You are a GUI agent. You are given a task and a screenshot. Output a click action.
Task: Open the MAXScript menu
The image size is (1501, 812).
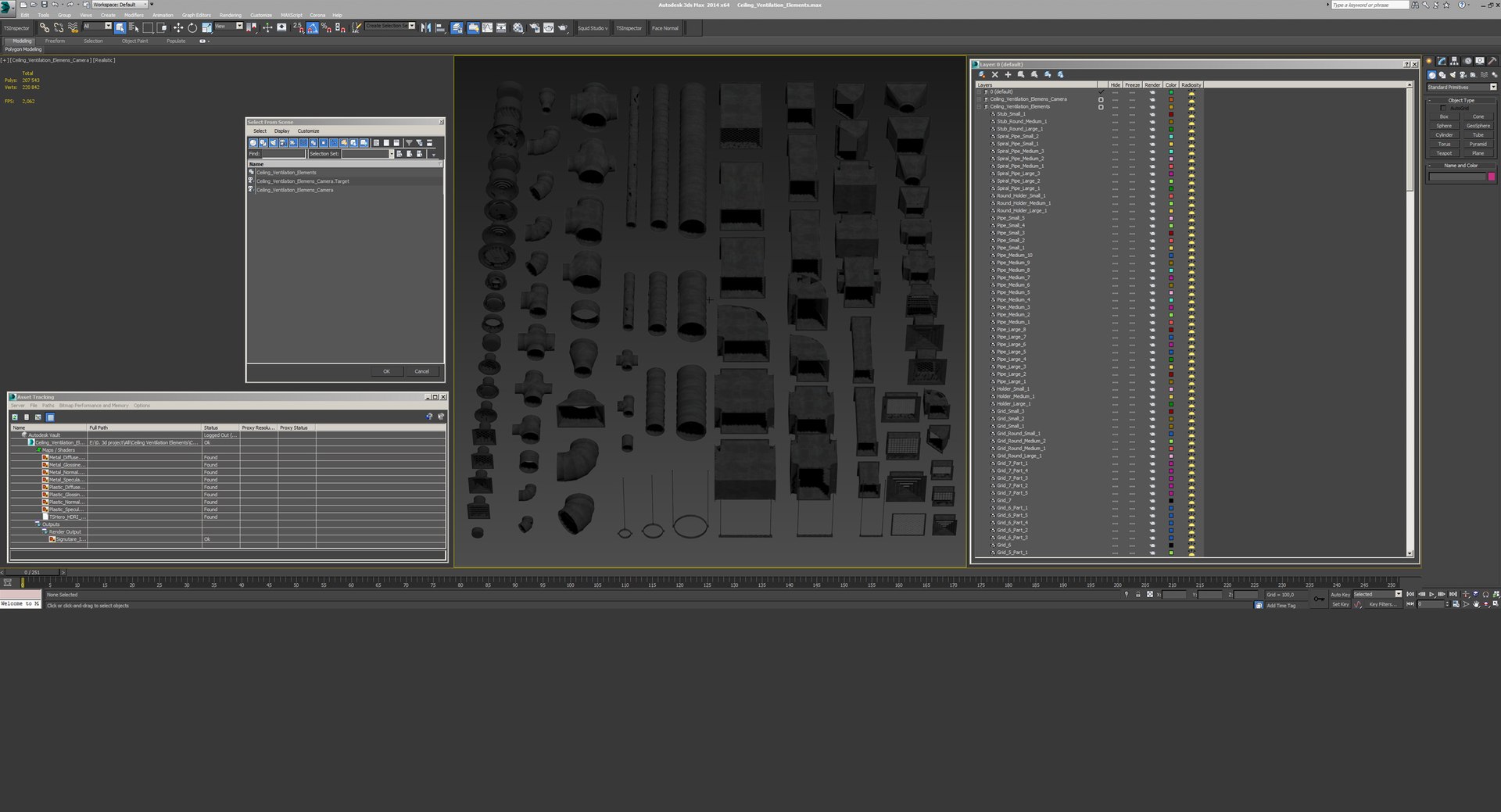pos(292,15)
